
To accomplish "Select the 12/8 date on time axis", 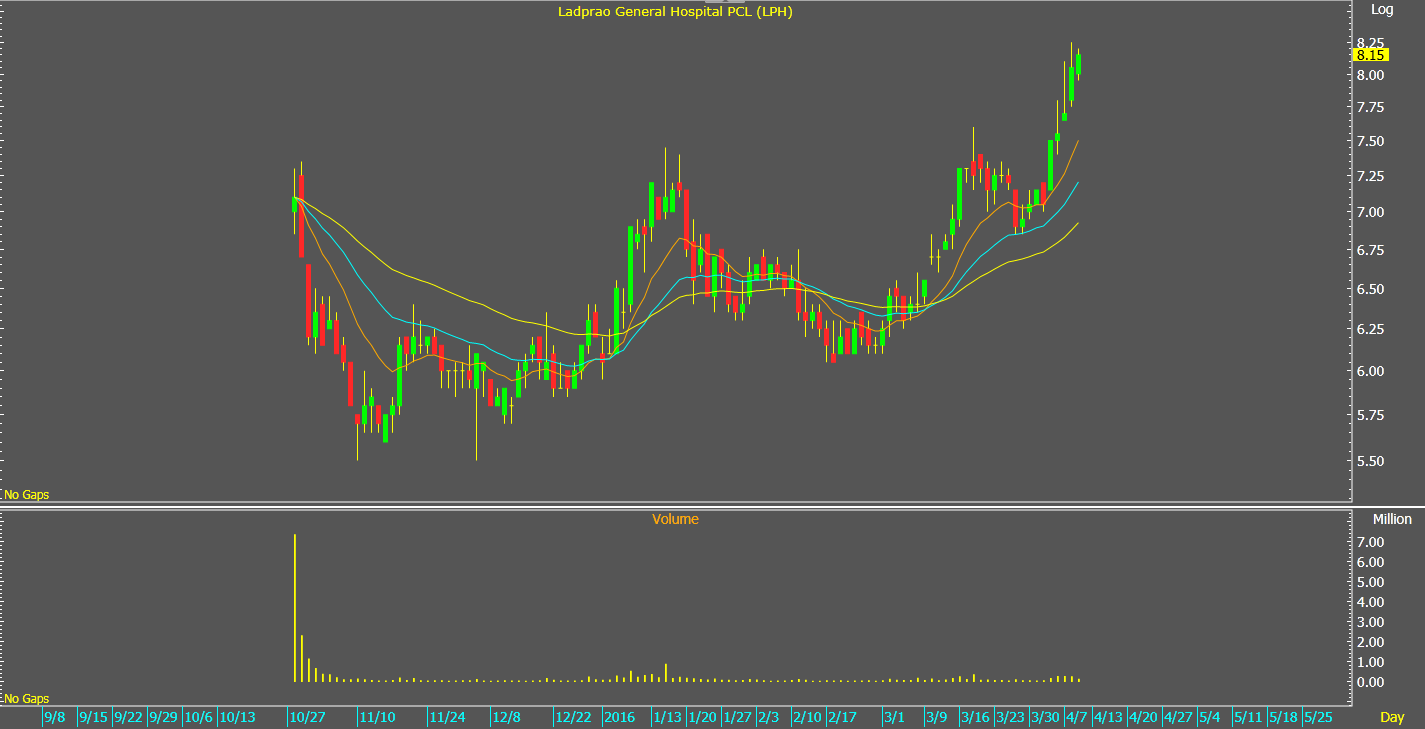I will [x=507, y=717].
